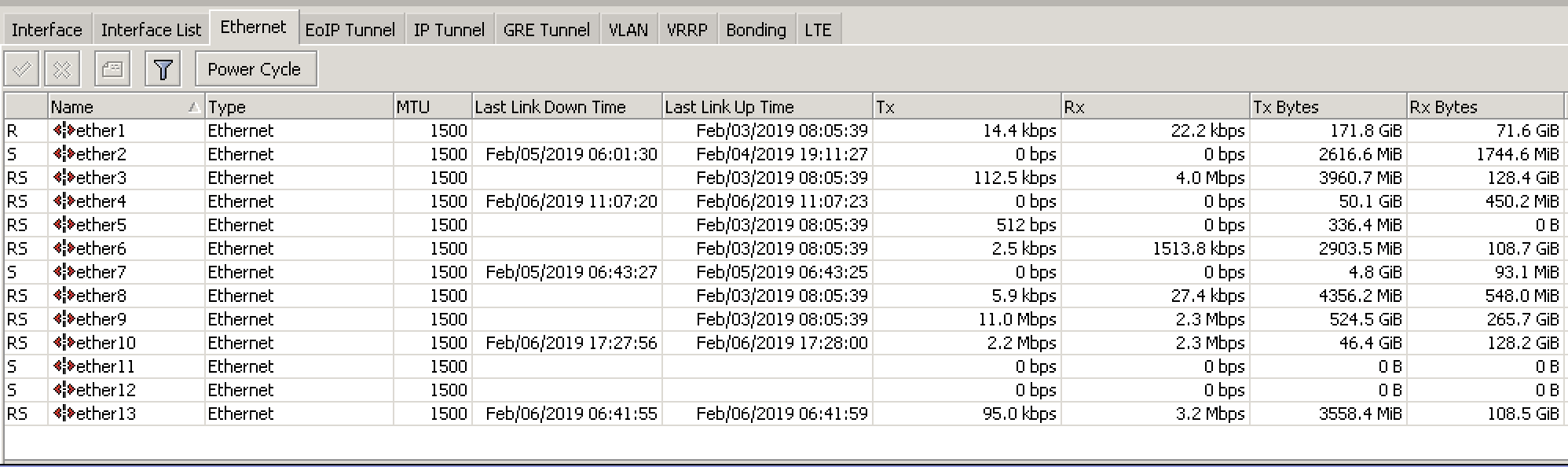
Task: Select the ether1 interface icon
Action: 64,131
